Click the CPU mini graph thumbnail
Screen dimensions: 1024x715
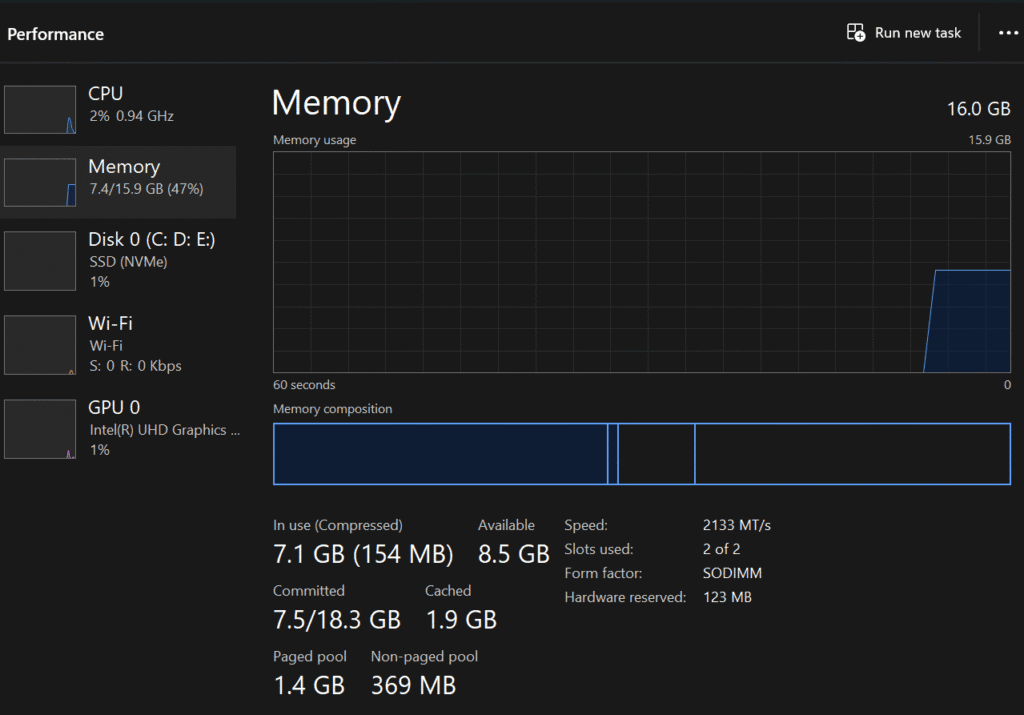coord(40,109)
